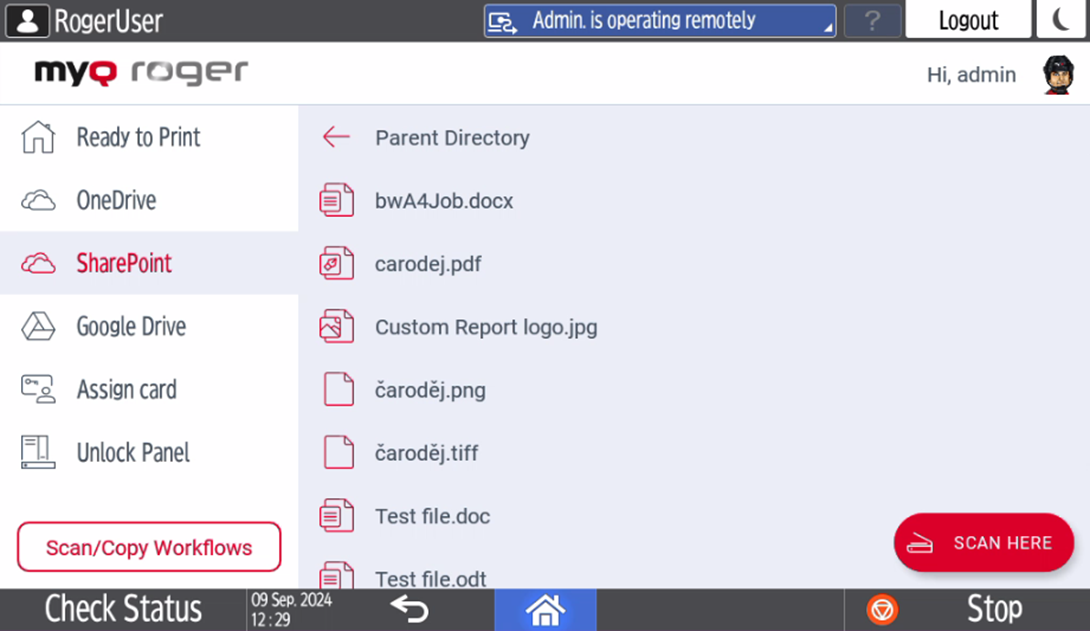Select the čaroděj.tiff file
Image resolution: width=1090 pixels, height=631 pixels.
[426, 453]
